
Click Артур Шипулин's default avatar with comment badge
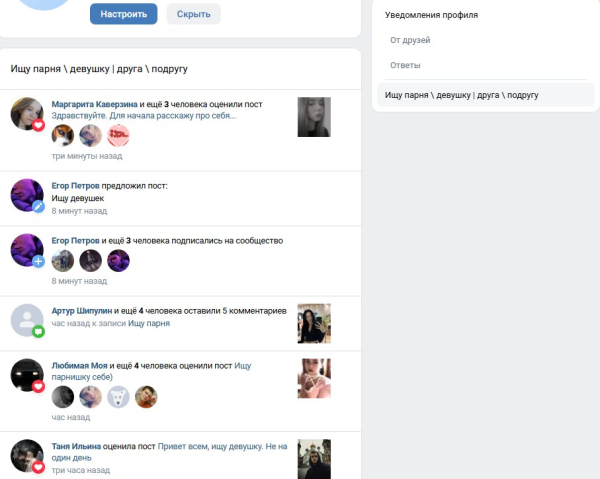pos(27,320)
